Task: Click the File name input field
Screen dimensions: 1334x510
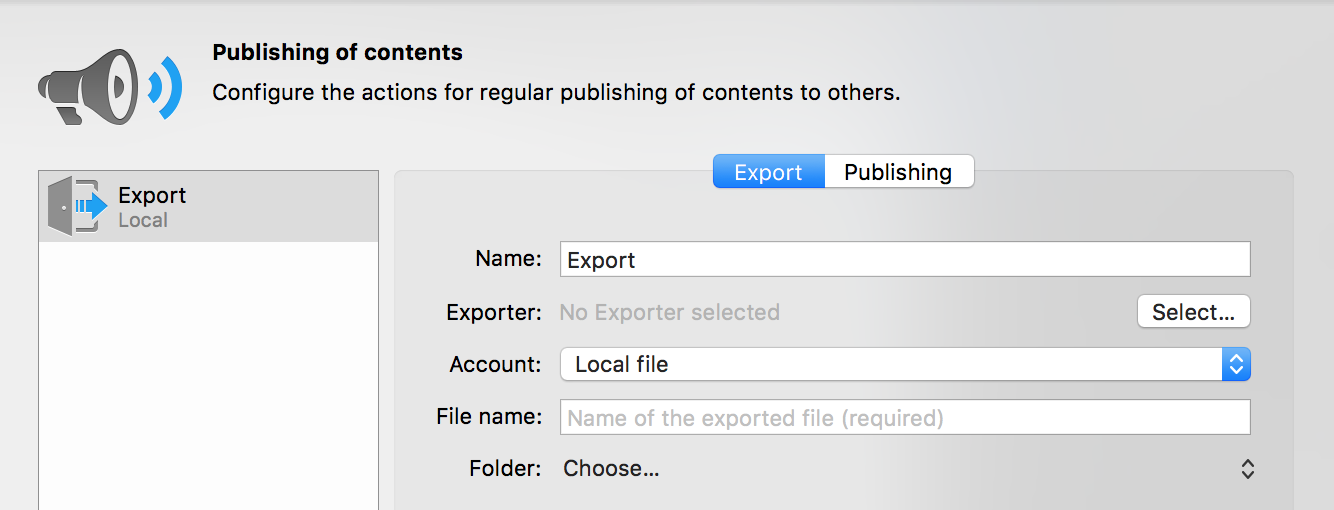Action: (x=905, y=417)
